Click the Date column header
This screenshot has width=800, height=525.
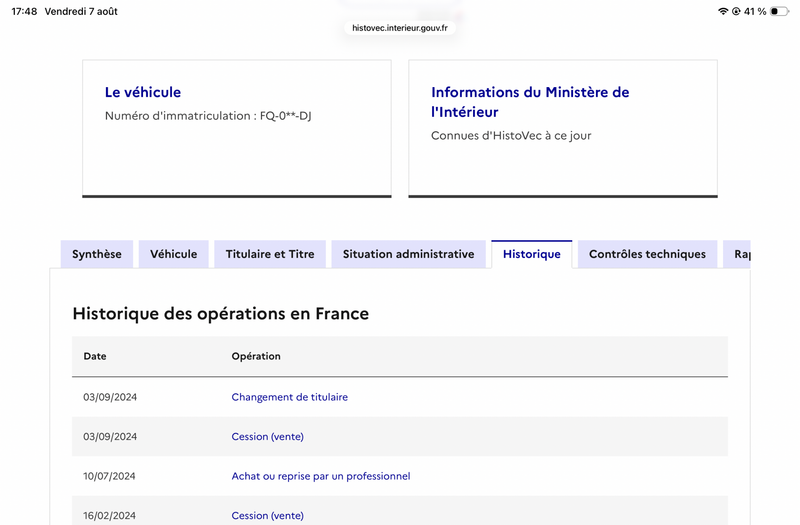pos(95,356)
